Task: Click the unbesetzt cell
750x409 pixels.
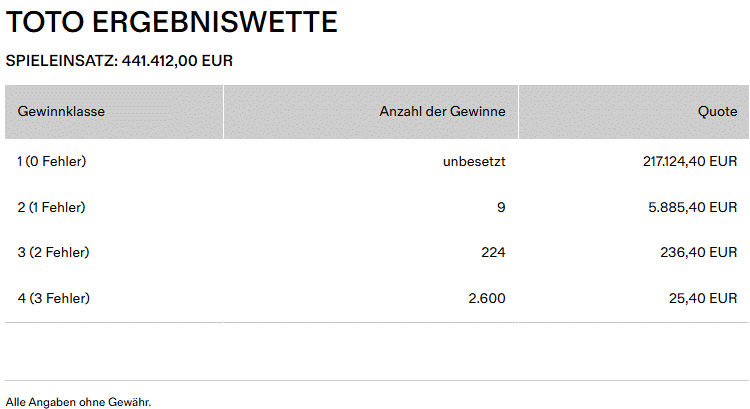Action: [474, 161]
